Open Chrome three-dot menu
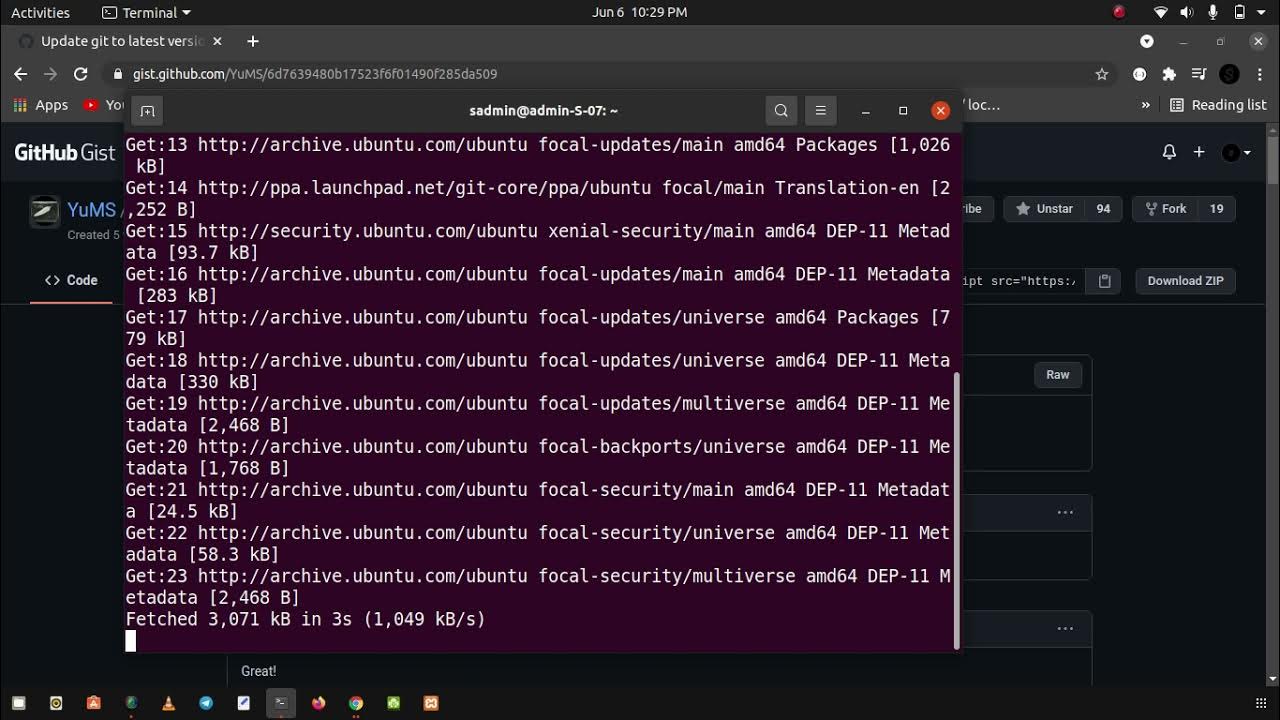The image size is (1280, 720). click(x=1259, y=74)
